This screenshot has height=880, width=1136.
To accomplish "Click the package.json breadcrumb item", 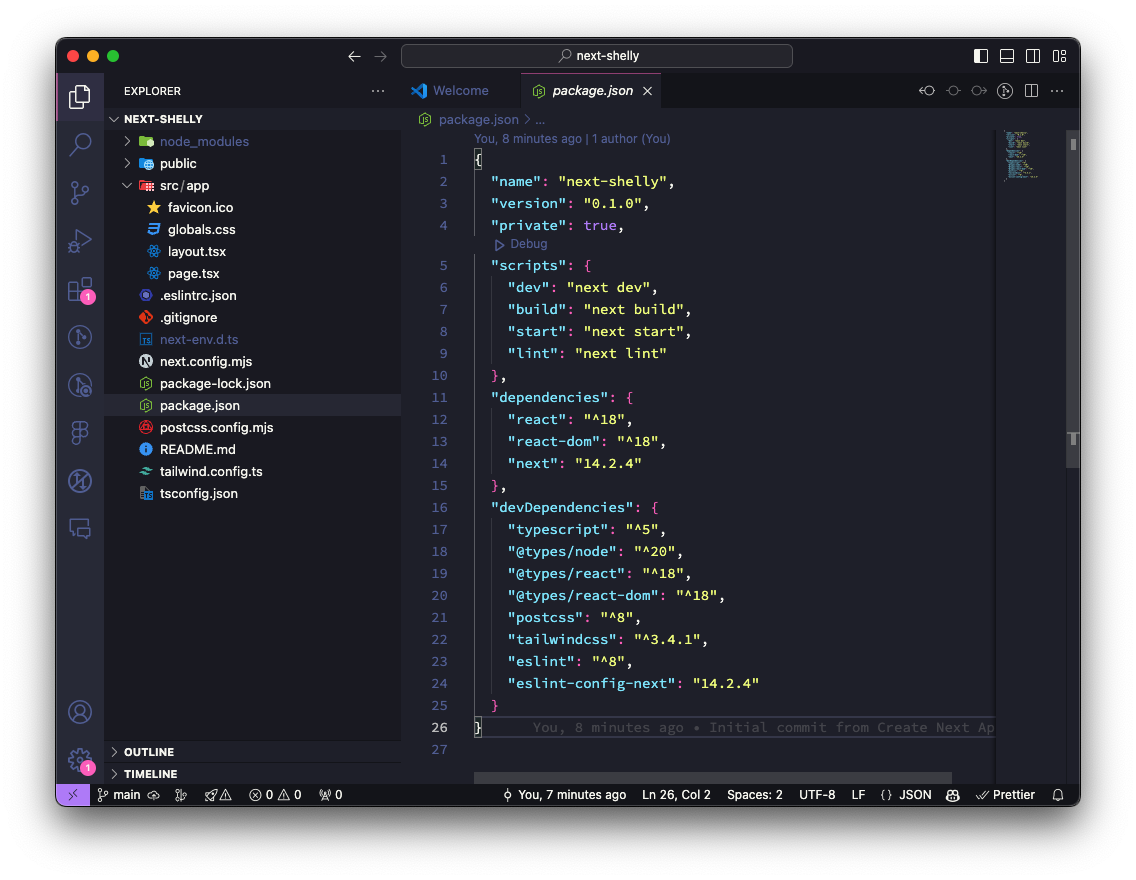I will [478, 120].
